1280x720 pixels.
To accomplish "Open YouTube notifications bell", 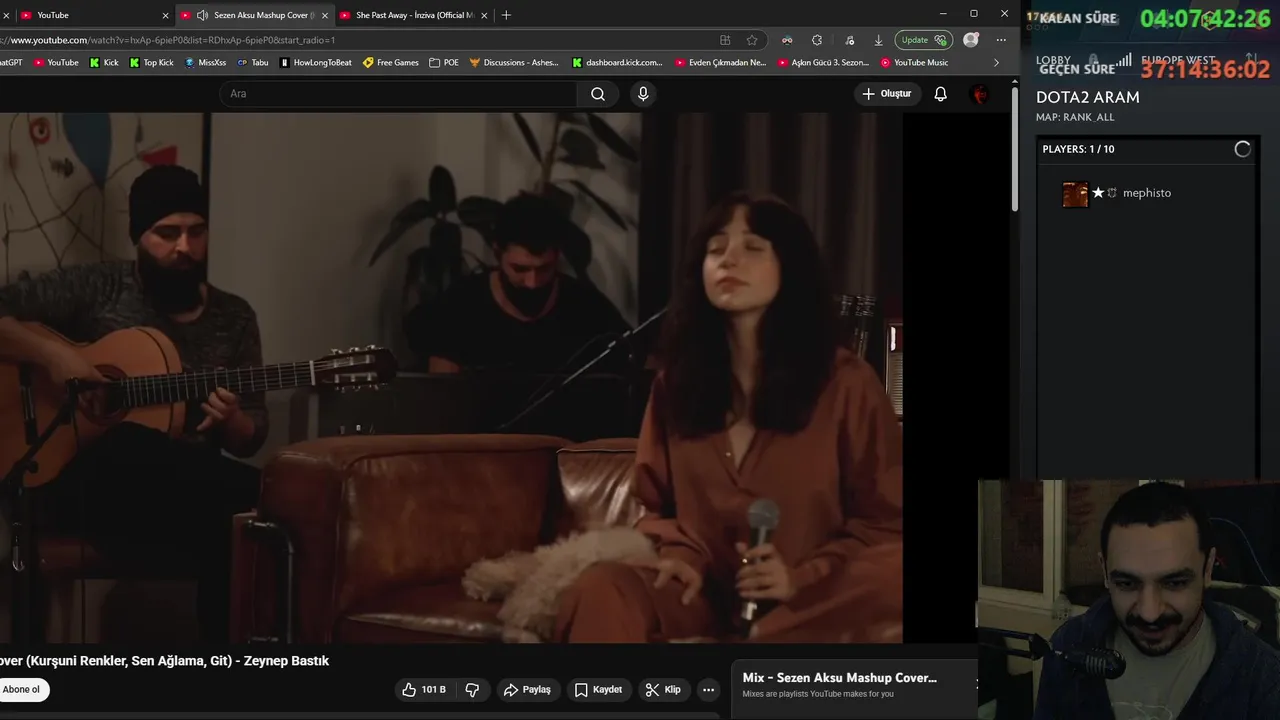I will point(940,94).
